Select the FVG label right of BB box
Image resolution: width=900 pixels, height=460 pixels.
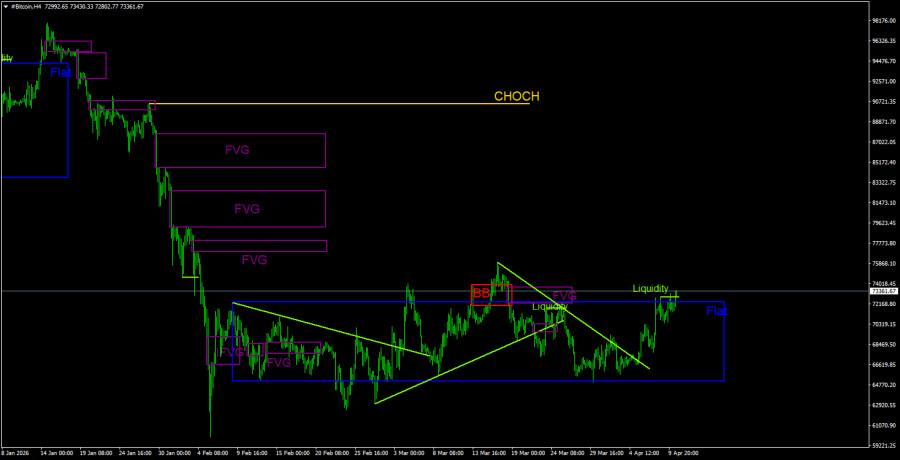coord(564,296)
